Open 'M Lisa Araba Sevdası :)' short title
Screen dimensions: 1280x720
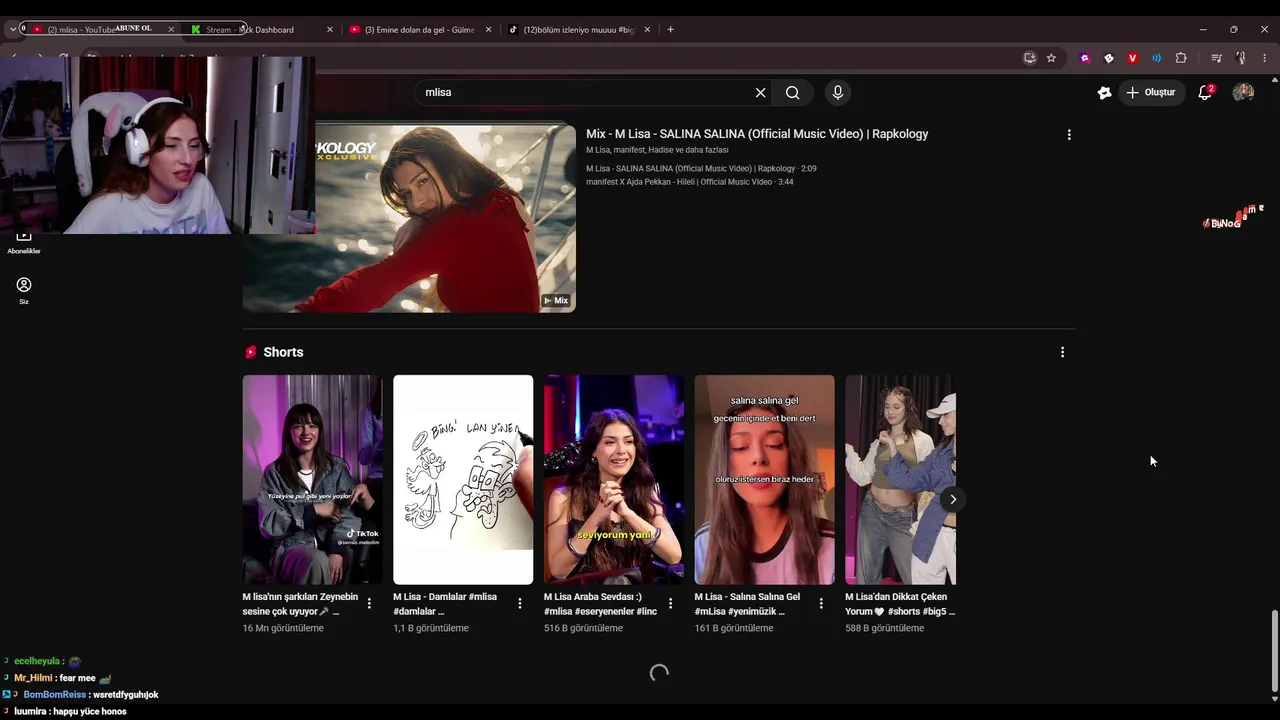(600, 604)
